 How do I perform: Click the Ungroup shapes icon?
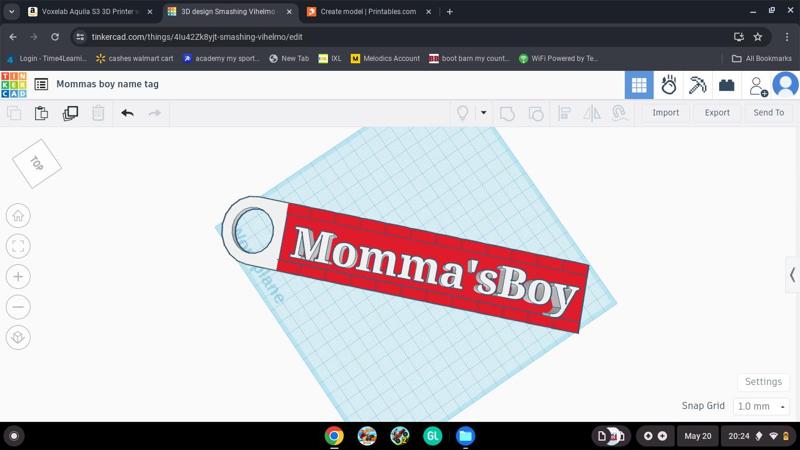pos(536,113)
